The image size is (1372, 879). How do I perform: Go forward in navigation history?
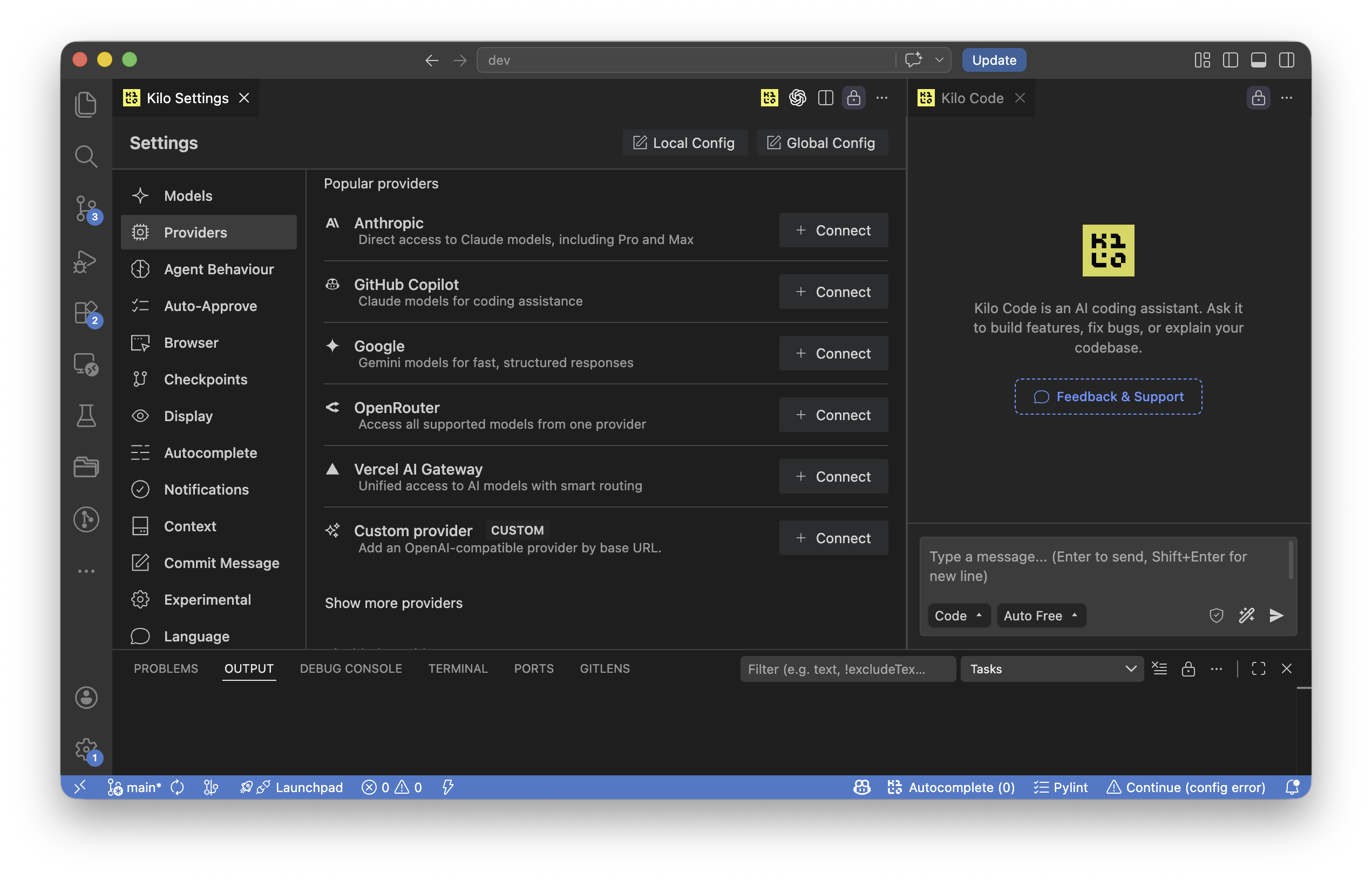460,60
